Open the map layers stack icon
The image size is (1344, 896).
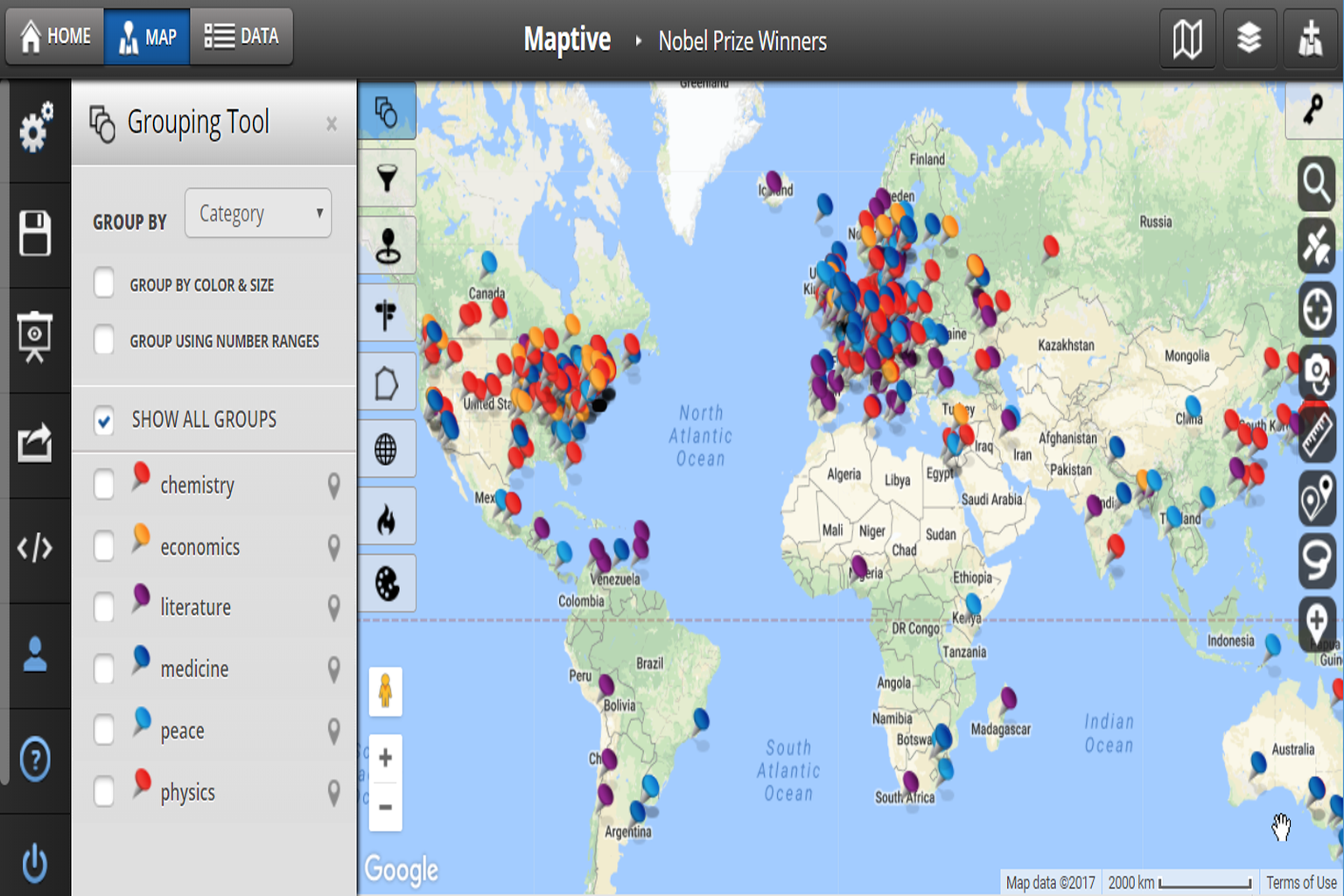(1249, 38)
